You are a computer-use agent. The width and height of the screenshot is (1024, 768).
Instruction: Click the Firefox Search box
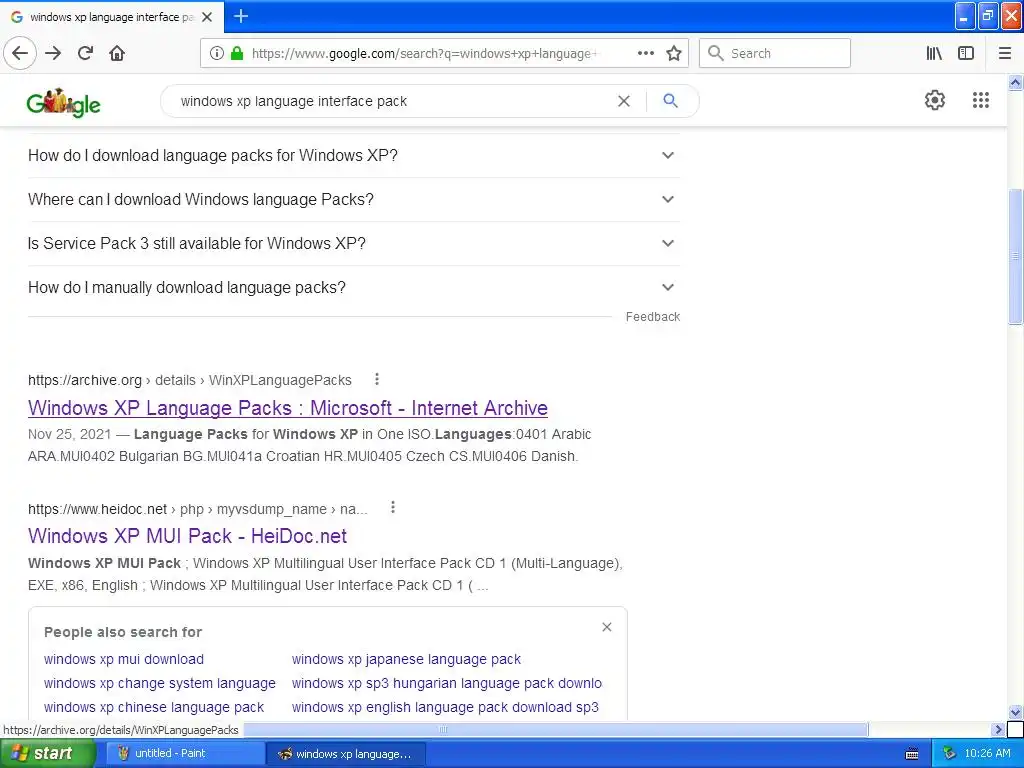tap(775, 53)
